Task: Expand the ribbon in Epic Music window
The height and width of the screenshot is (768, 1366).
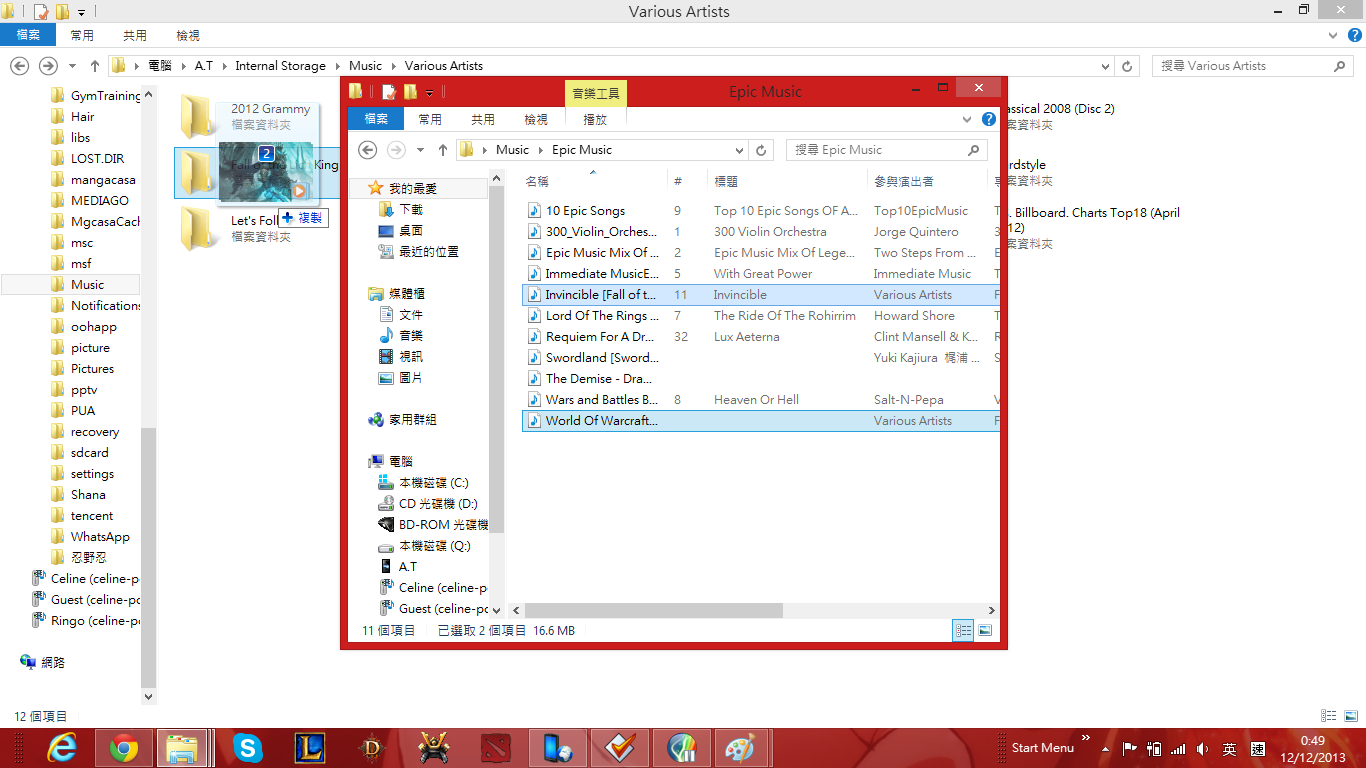Action: click(967, 119)
